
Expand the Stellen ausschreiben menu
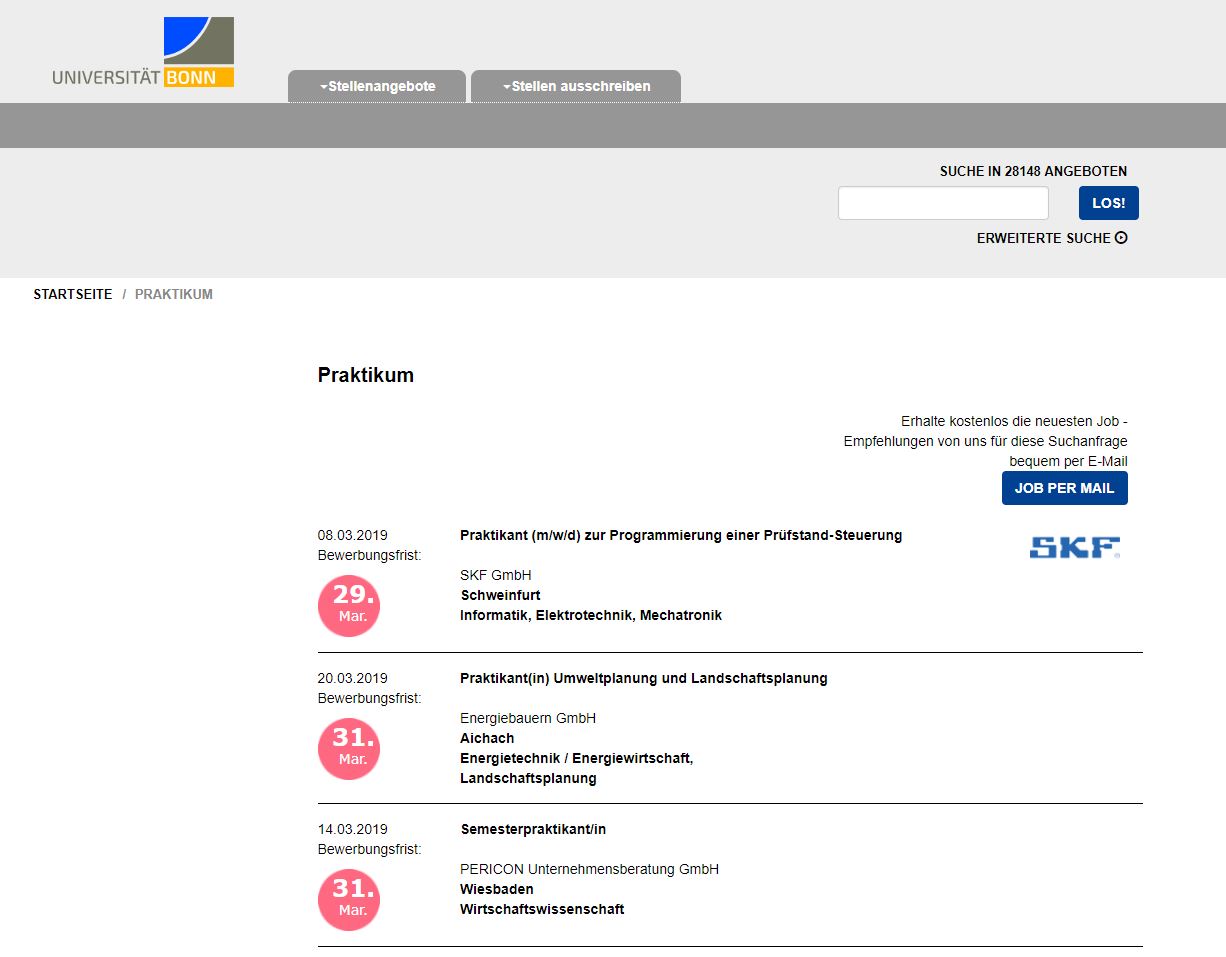click(x=575, y=86)
